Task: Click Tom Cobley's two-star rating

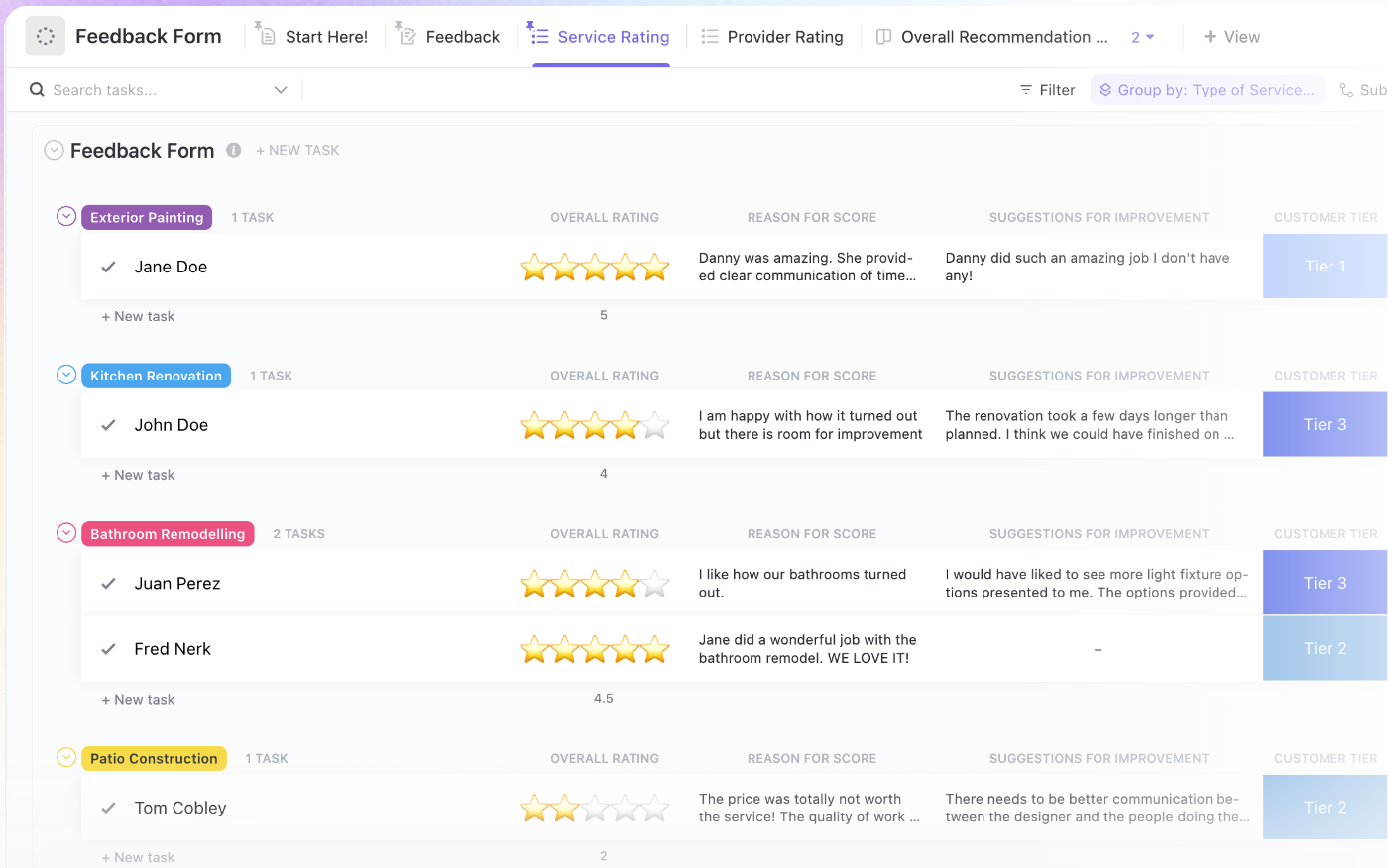Action: pos(595,809)
